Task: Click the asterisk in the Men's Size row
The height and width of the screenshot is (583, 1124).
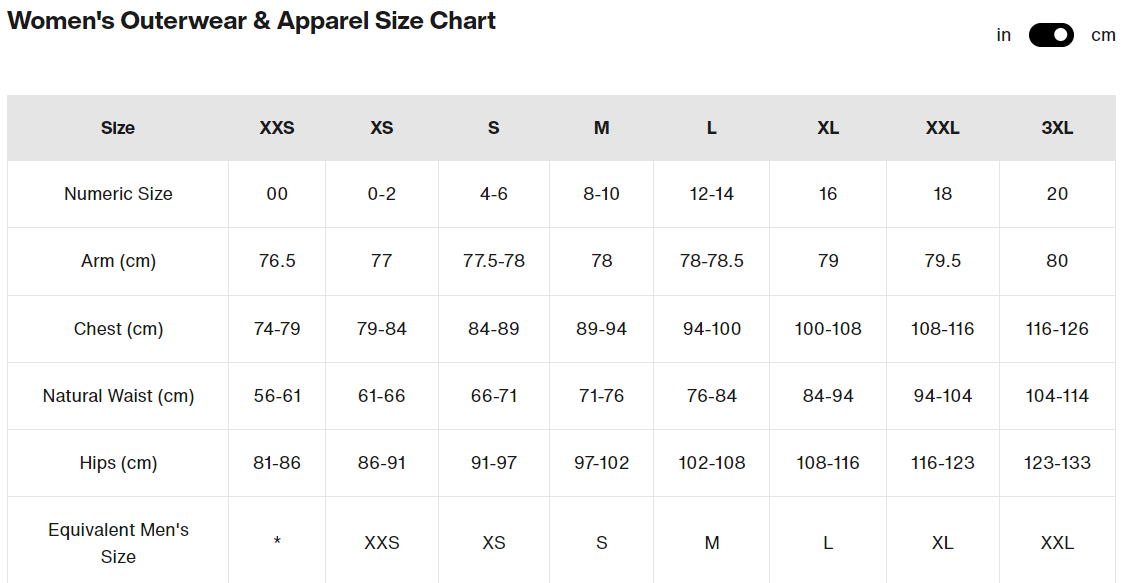Action: tap(277, 543)
